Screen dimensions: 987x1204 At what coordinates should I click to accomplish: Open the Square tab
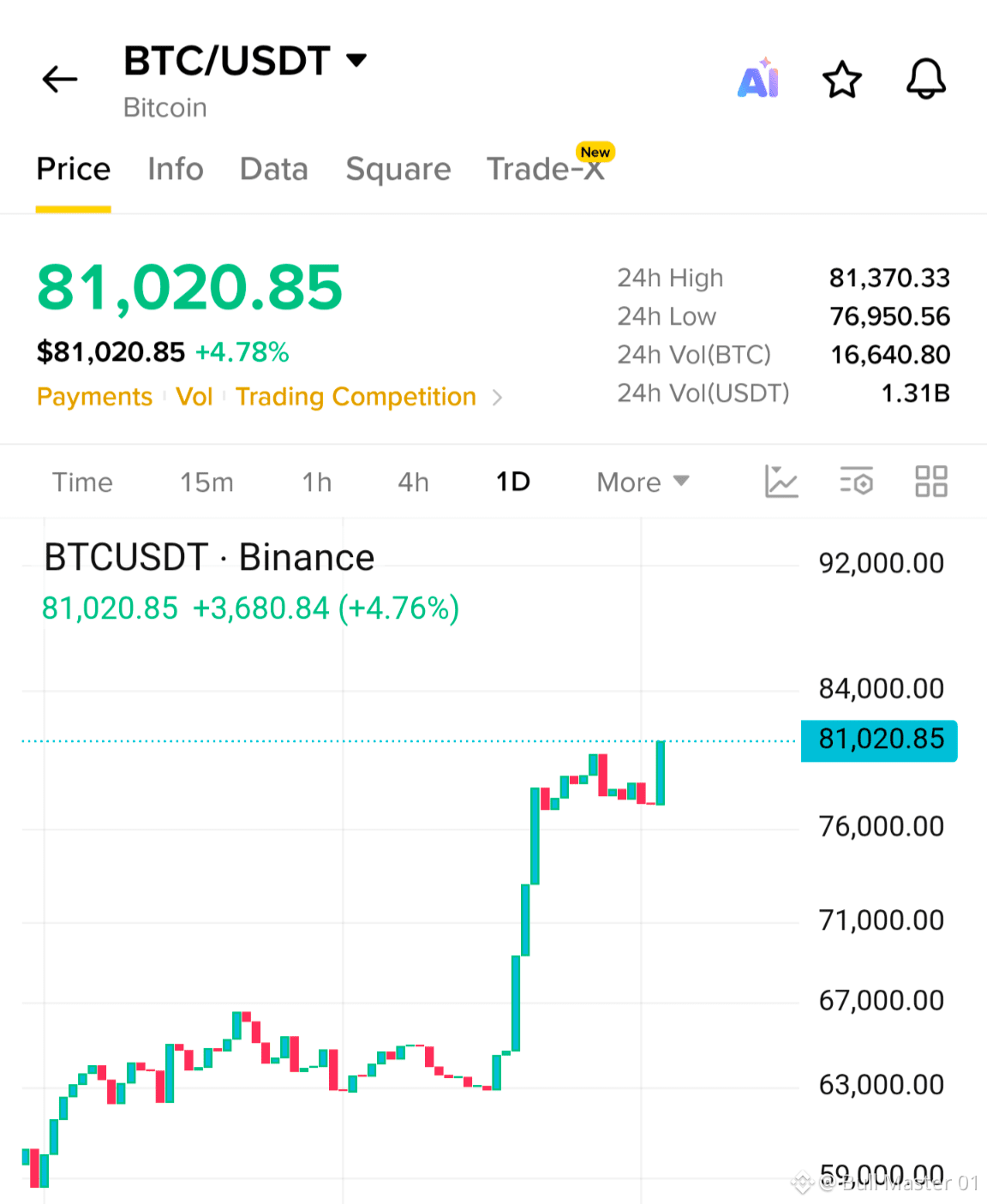(398, 169)
